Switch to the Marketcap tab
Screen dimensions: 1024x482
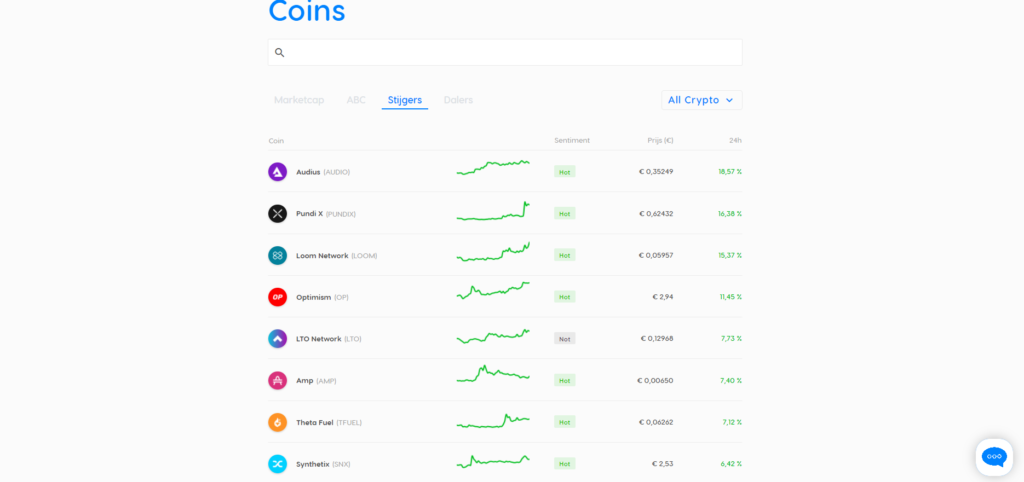pos(299,100)
